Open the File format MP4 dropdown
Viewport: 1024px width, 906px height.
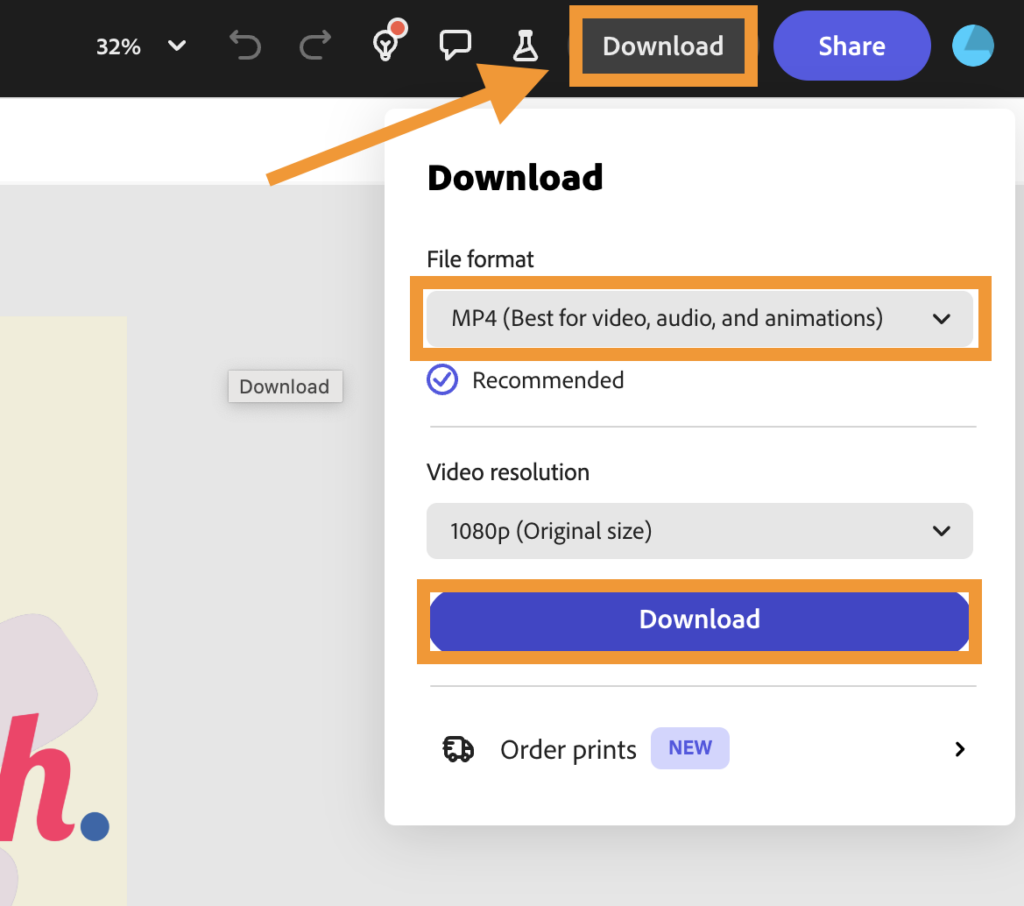tap(699, 319)
